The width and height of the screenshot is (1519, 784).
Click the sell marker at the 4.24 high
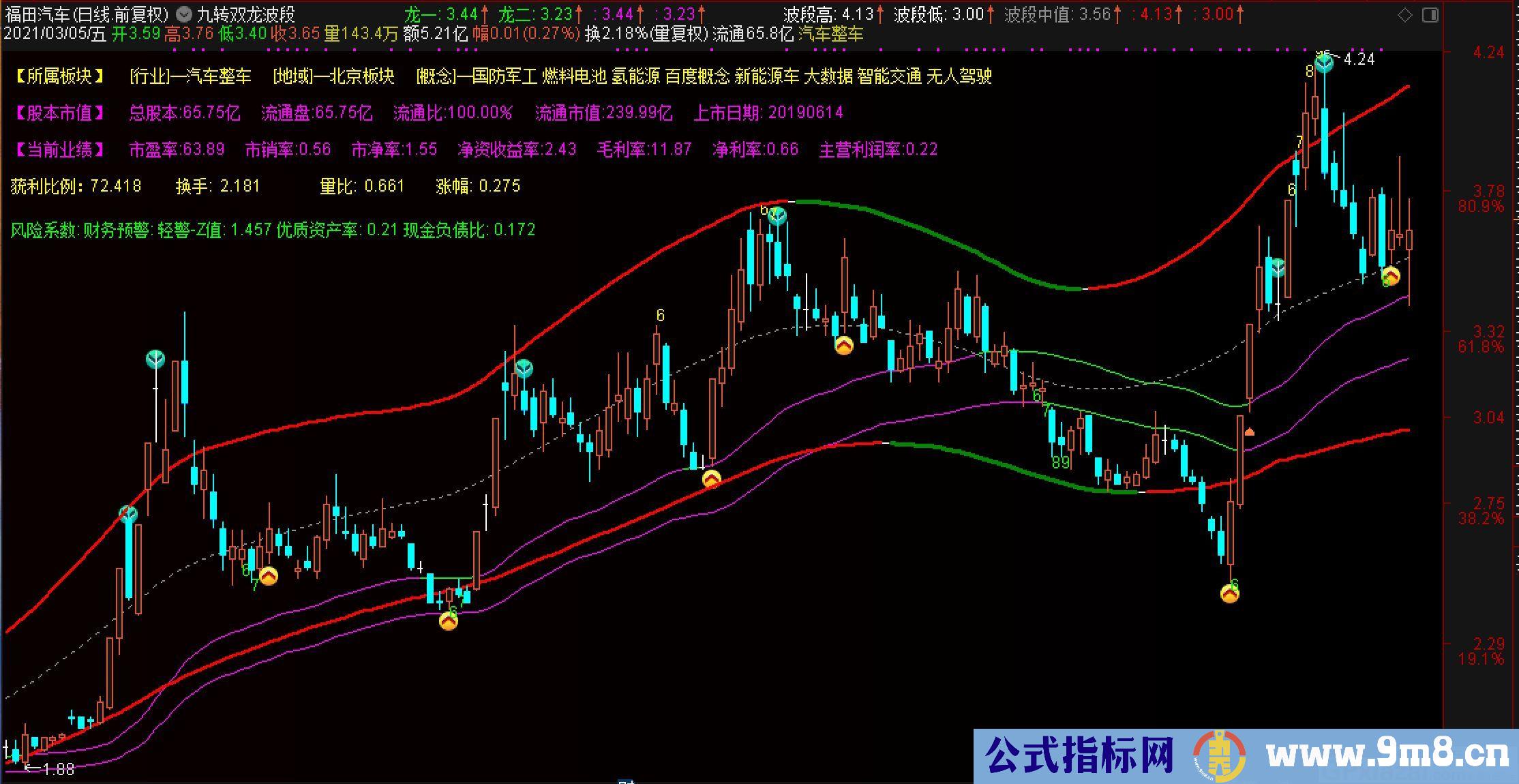click(1323, 64)
